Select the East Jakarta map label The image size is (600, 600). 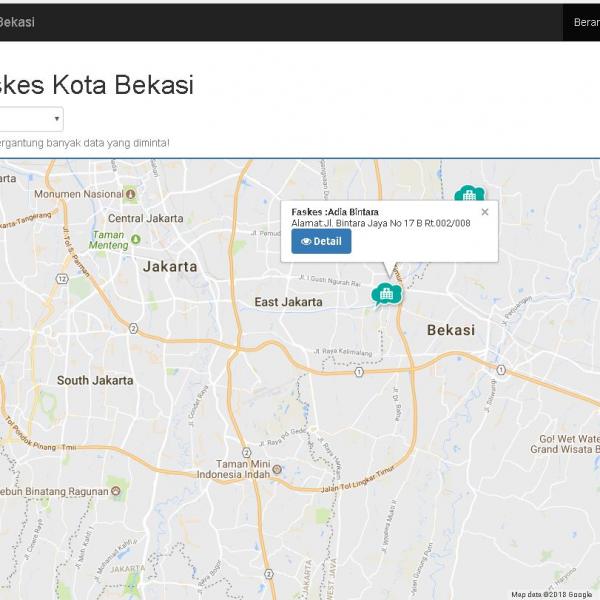pos(288,302)
